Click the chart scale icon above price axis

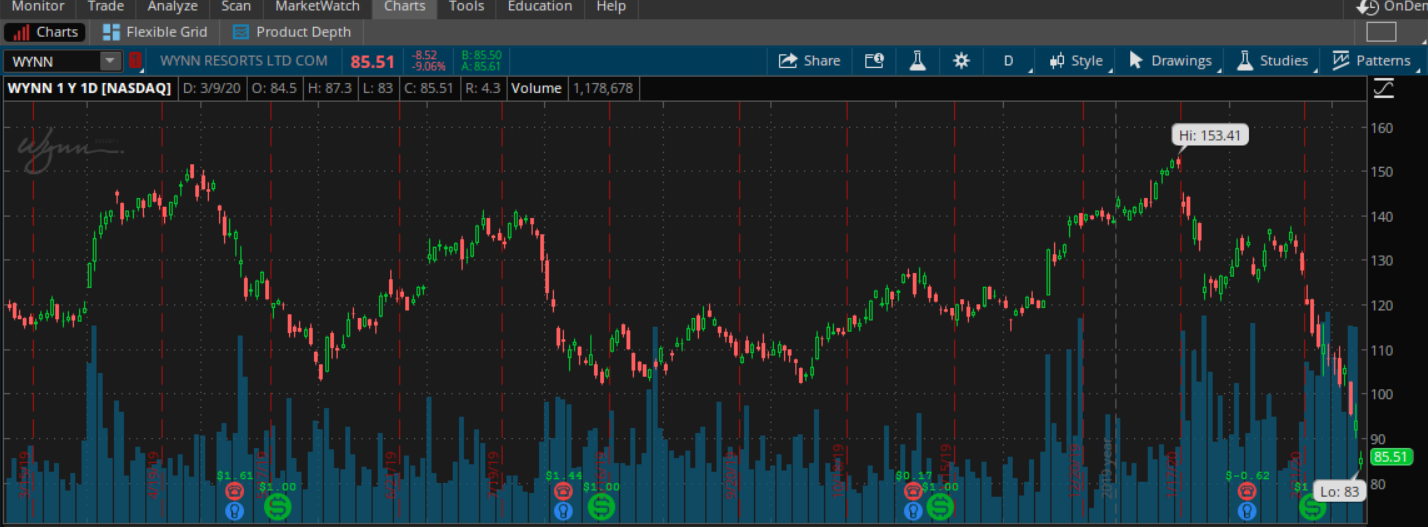coord(1384,89)
